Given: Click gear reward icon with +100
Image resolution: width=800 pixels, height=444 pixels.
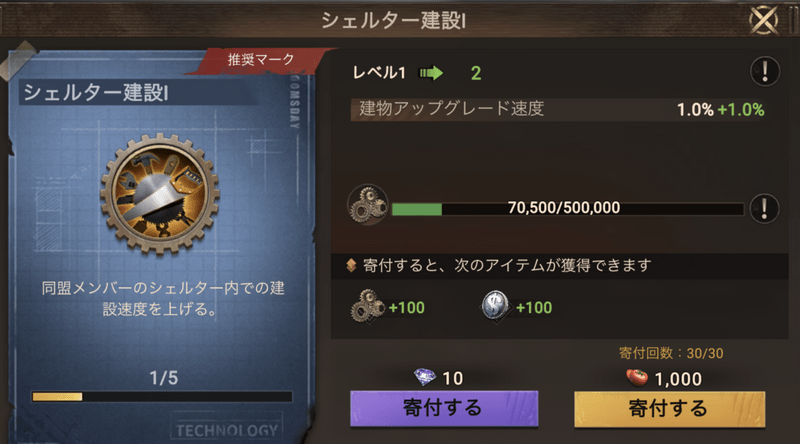Looking at the screenshot, I should (x=367, y=306).
